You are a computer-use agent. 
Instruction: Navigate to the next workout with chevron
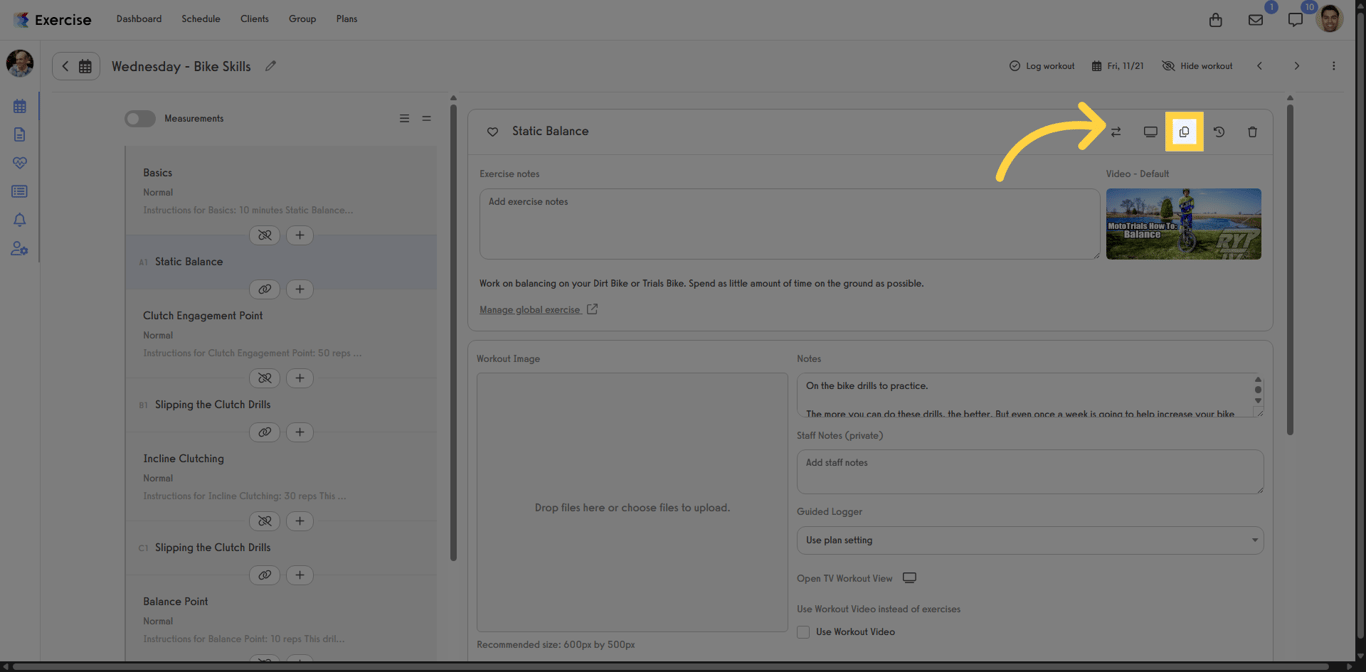(1296, 65)
